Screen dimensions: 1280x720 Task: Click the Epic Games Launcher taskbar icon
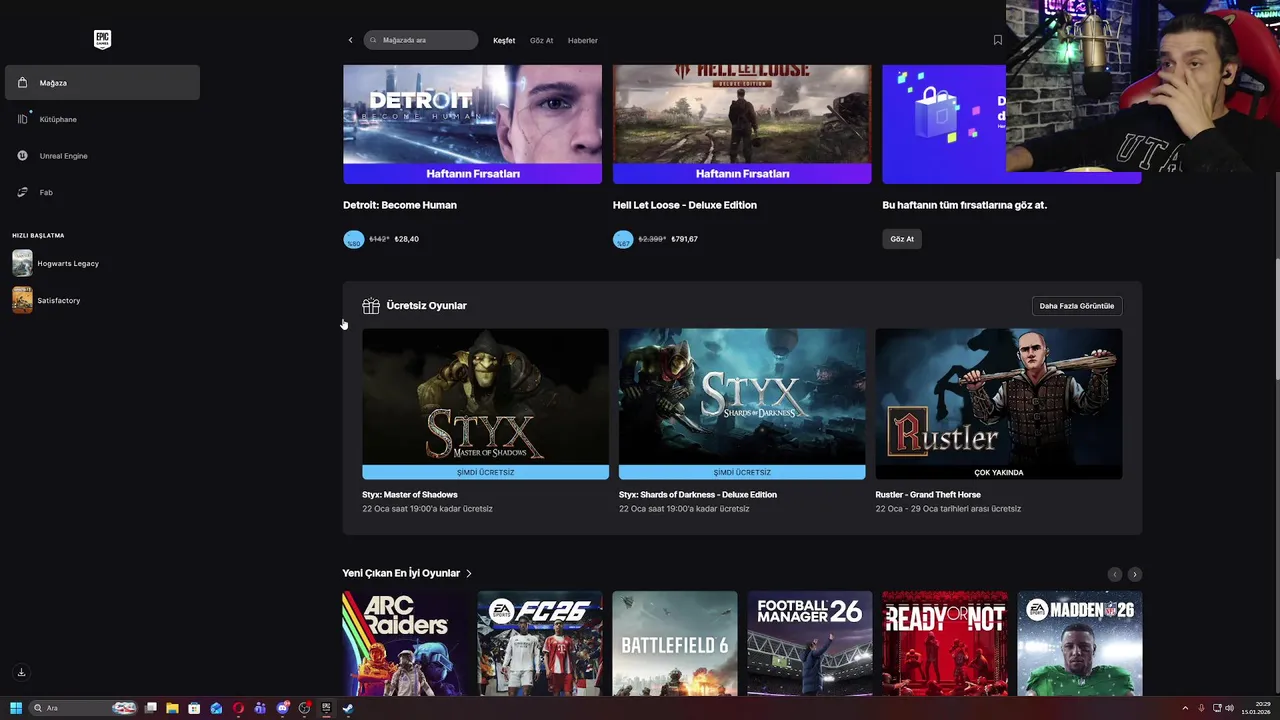pos(326,708)
